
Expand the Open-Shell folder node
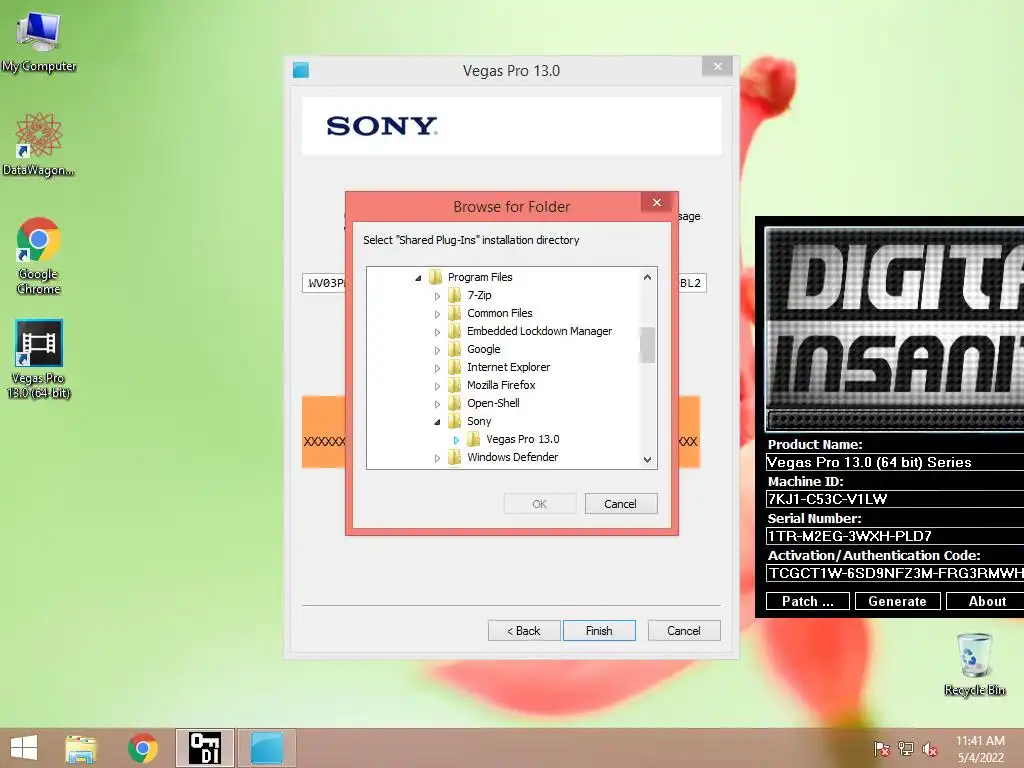click(x=437, y=404)
